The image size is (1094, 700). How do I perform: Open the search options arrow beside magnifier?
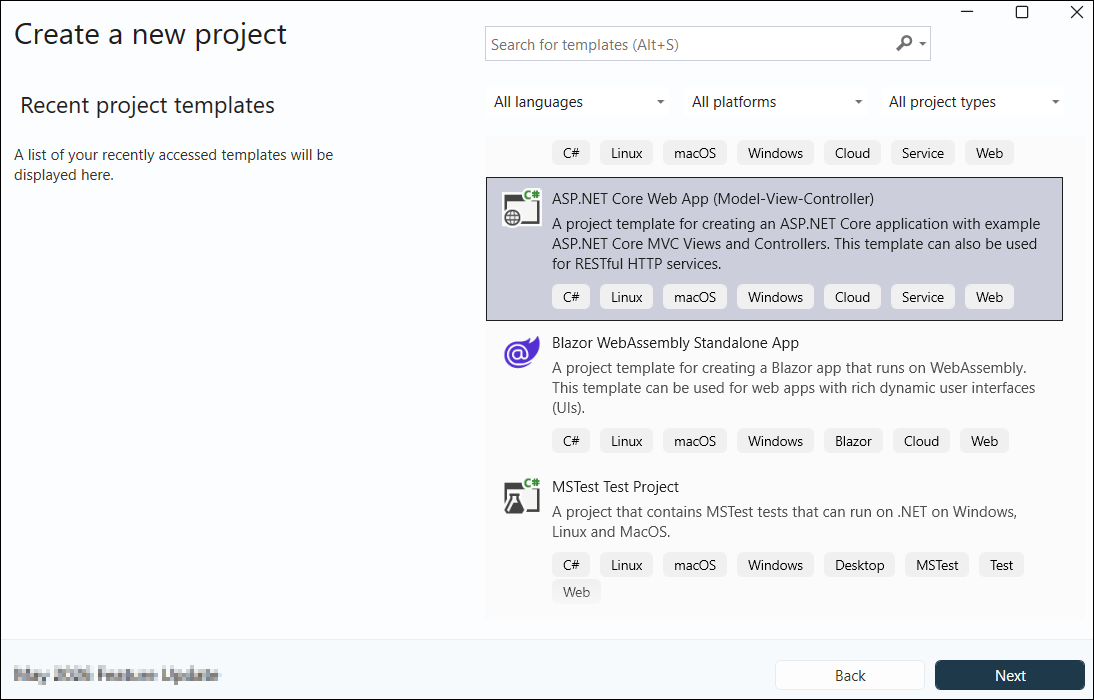tap(922, 44)
